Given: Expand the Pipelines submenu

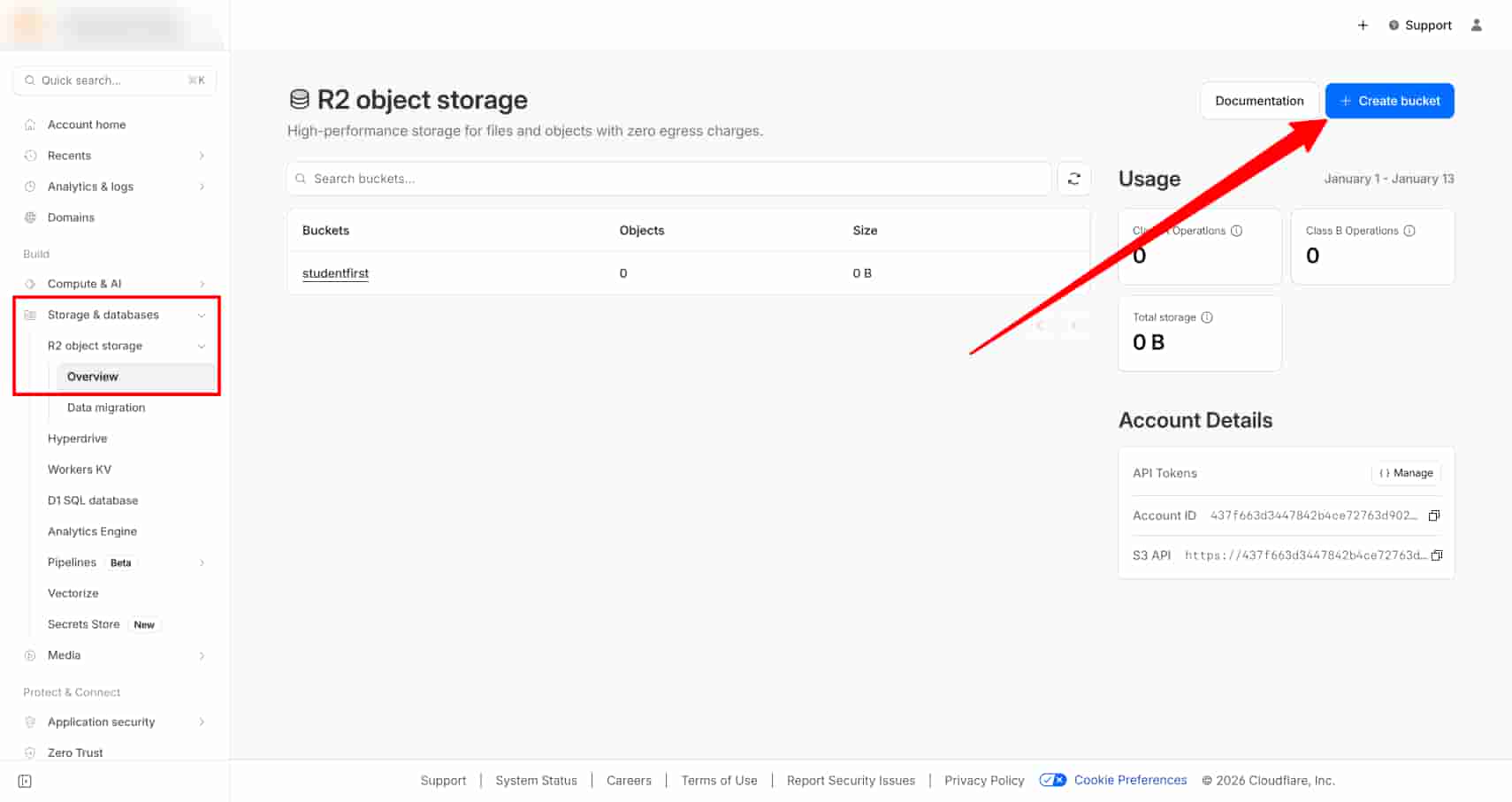Looking at the screenshot, I should (x=202, y=562).
